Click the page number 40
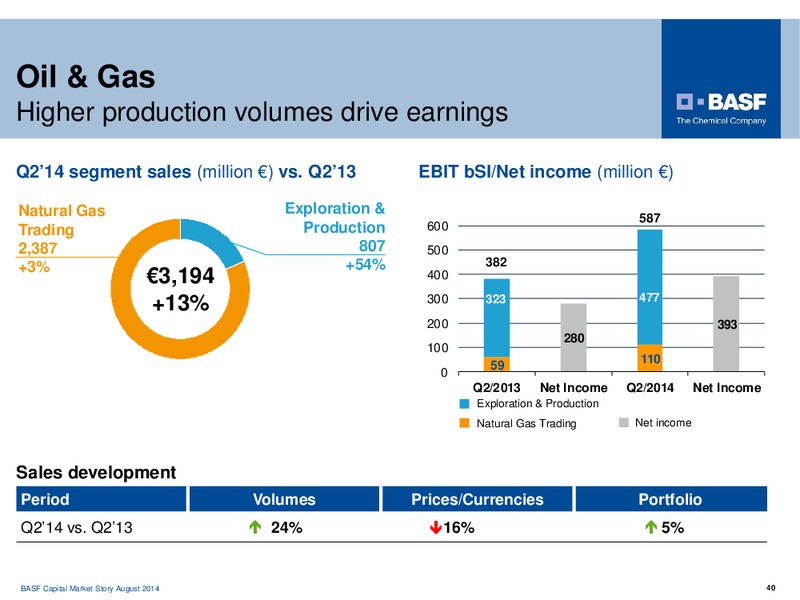The image size is (800, 600). point(770,588)
